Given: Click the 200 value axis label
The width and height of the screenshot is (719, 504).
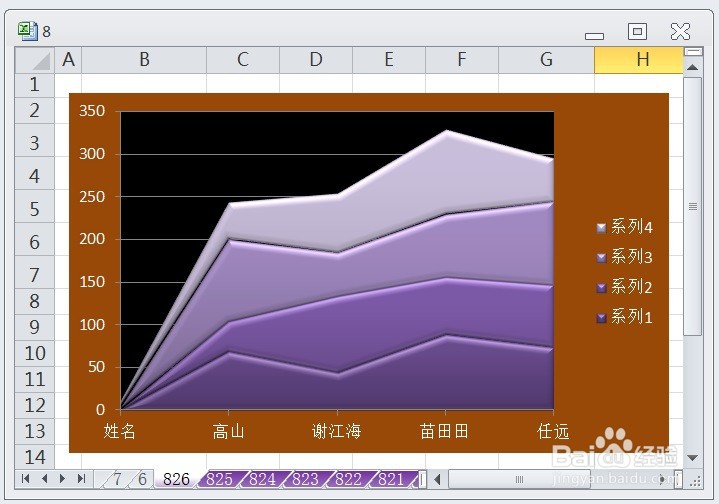Looking at the screenshot, I should point(92,239).
